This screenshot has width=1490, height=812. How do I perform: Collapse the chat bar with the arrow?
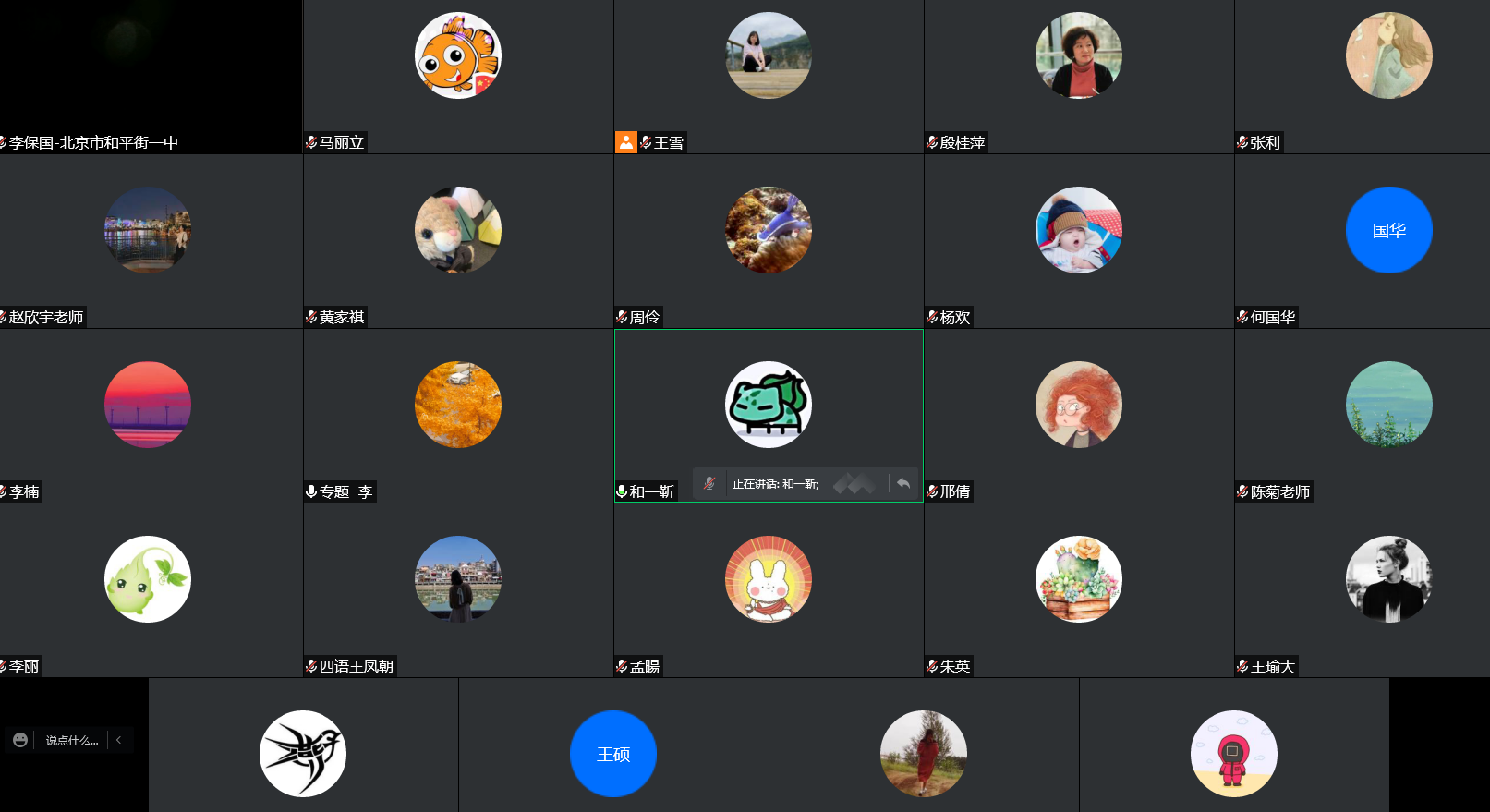pos(119,740)
